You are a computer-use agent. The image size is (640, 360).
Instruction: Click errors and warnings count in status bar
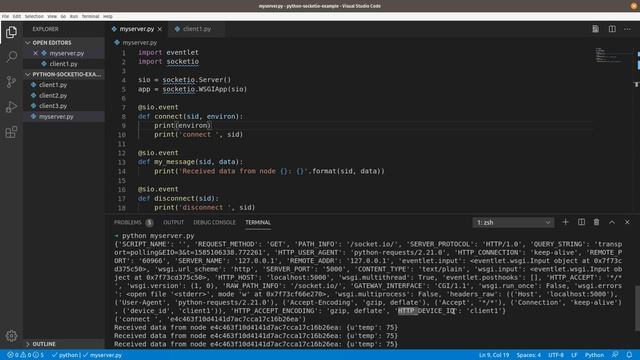pyautogui.click(x=25, y=355)
